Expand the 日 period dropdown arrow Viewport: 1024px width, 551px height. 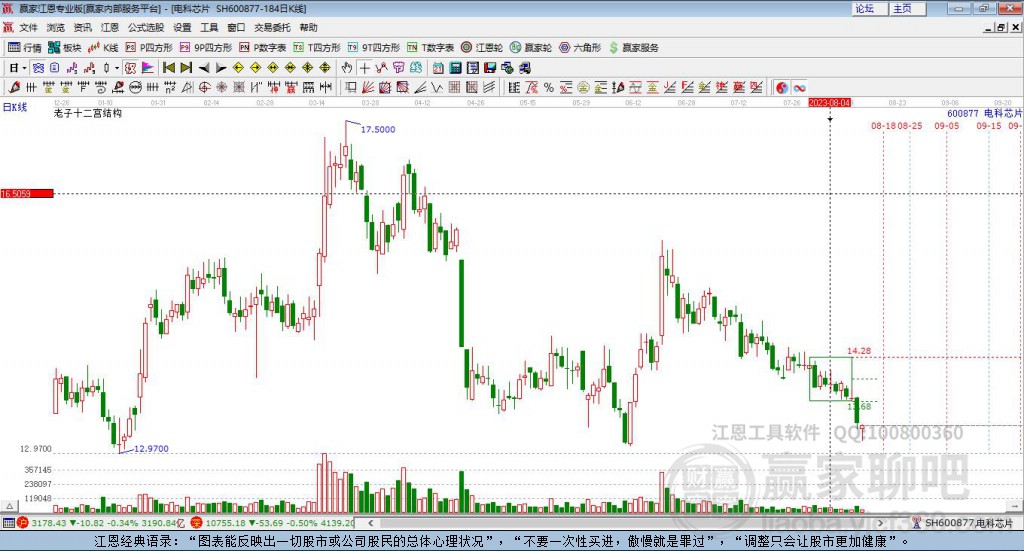24,68
